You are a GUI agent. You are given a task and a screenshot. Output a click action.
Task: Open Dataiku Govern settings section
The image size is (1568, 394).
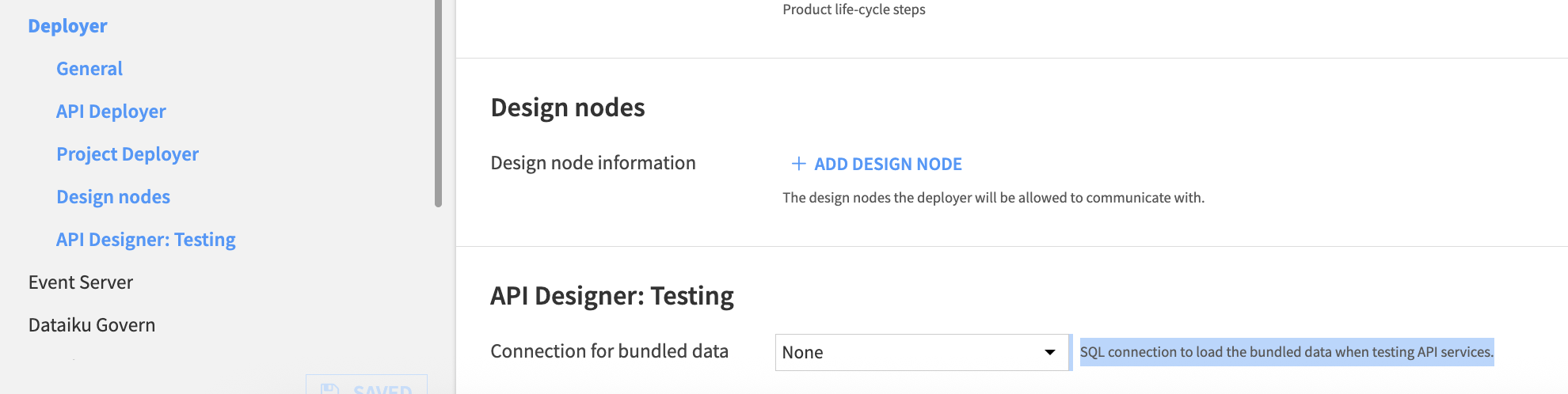(x=92, y=325)
